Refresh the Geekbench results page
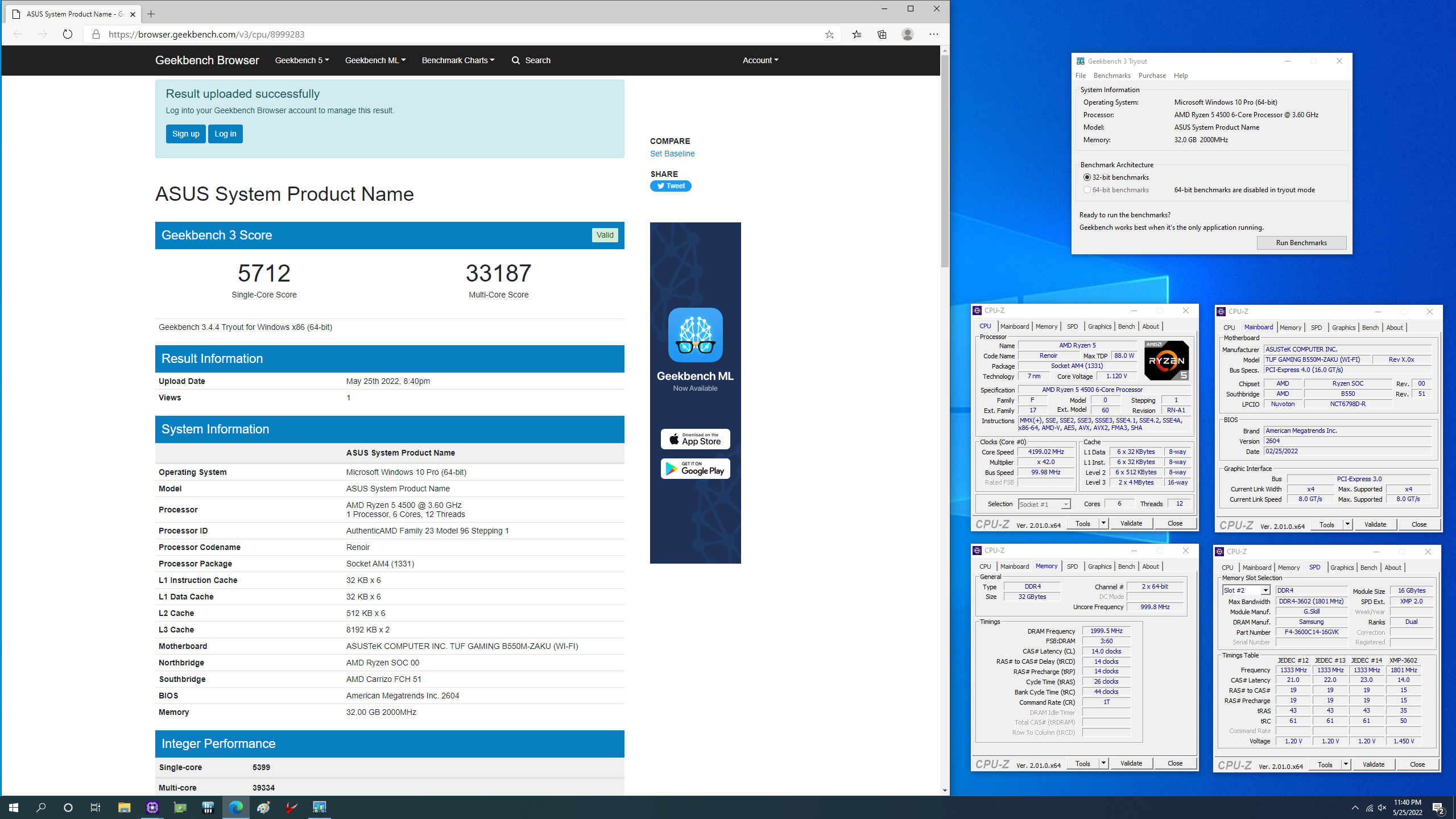This screenshot has height=819, width=1456. tap(68, 34)
